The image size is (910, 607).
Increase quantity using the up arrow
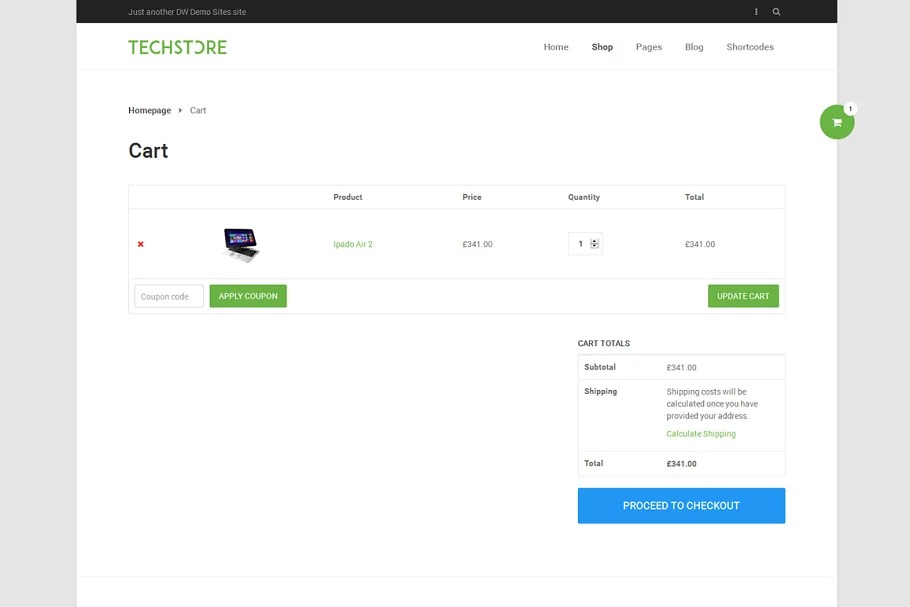pos(595,241)
